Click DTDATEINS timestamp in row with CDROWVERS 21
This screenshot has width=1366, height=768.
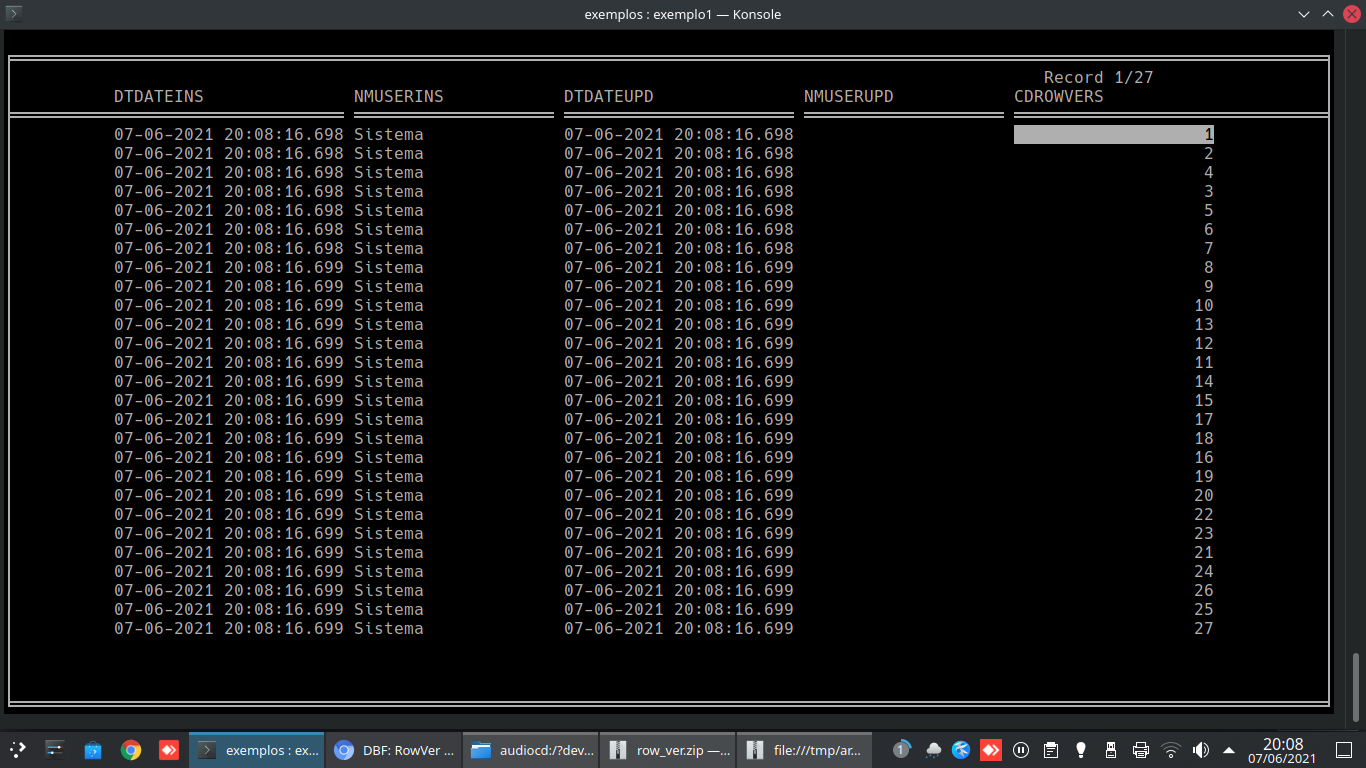click(229, 552)
